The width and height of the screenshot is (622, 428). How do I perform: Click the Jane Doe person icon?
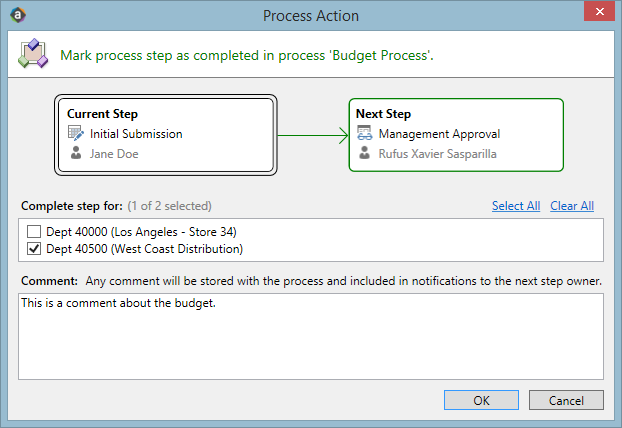click(x=75, y=154)
